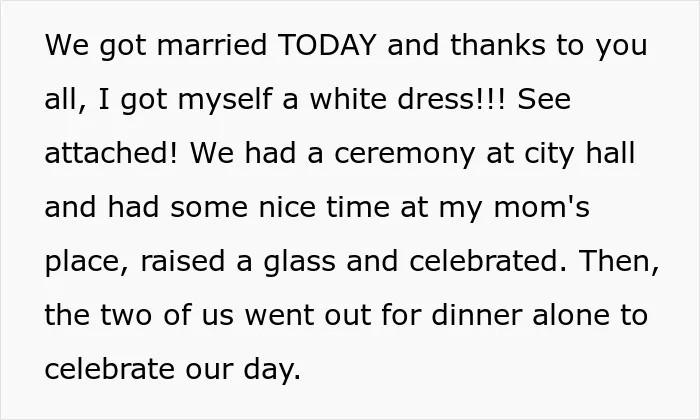
Task: Click the phrase 'raised a glass'
Action: pos(238,263)
